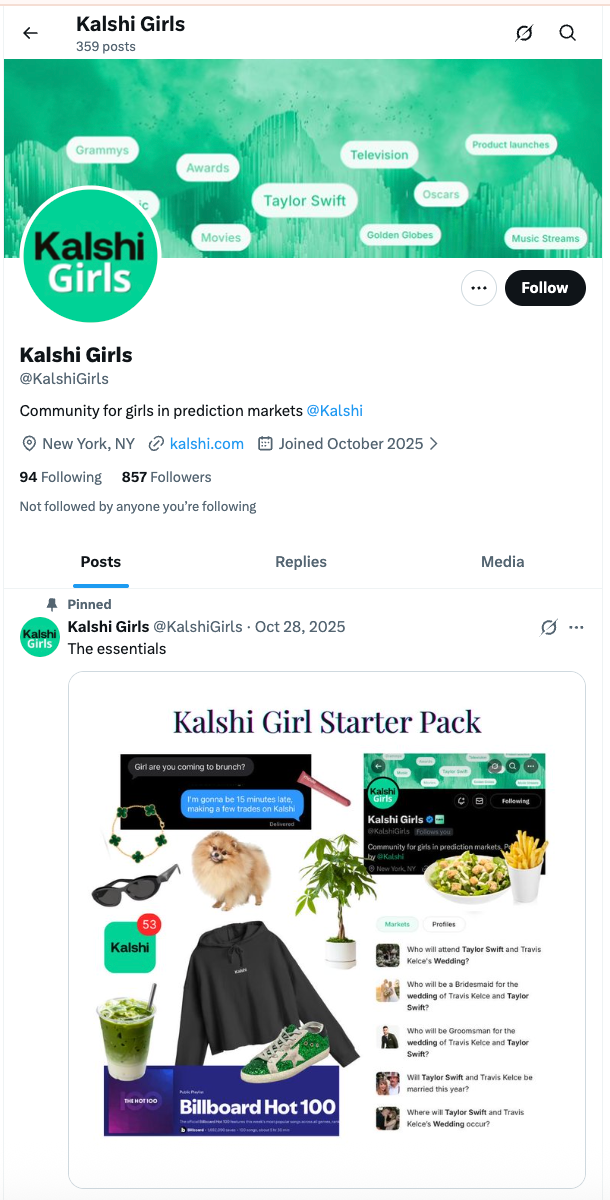View the 857 Followers list
The image size is (610, 1200).
166,477
